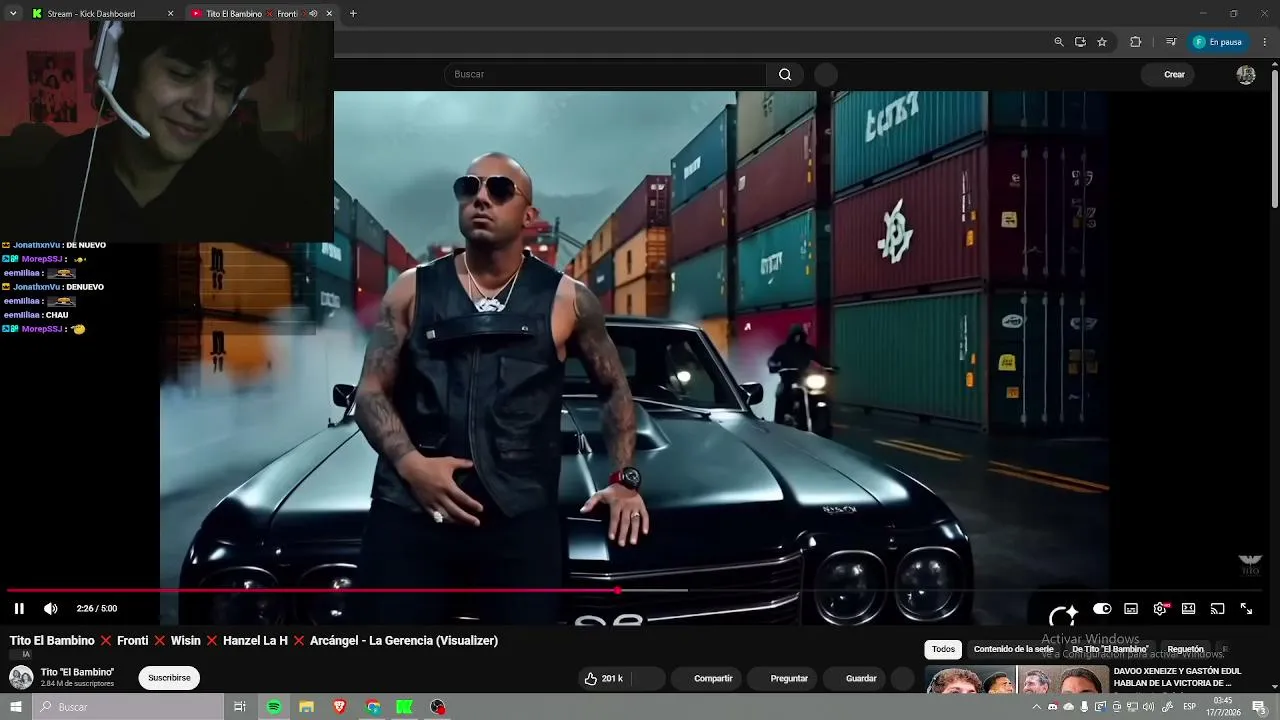Open Tito "El Bambino" channel avatar

[21, 677]
